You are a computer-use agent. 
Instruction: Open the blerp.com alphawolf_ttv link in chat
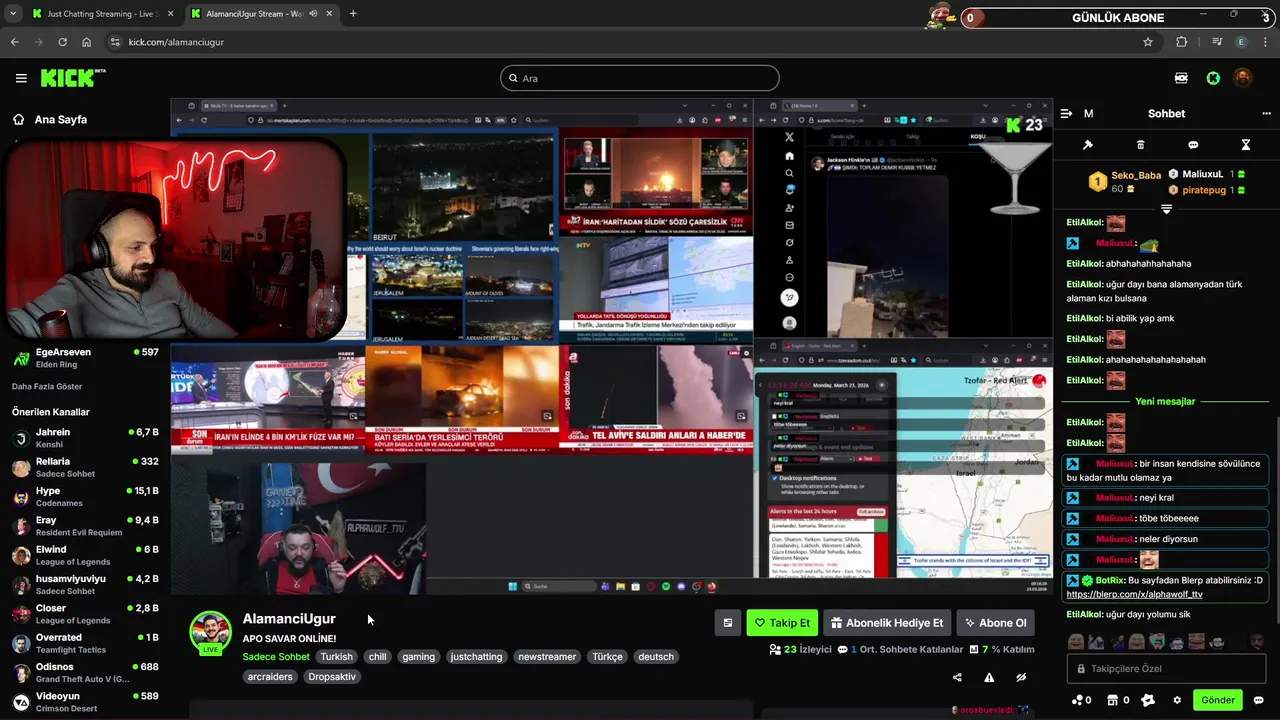tap(1134, 594)
